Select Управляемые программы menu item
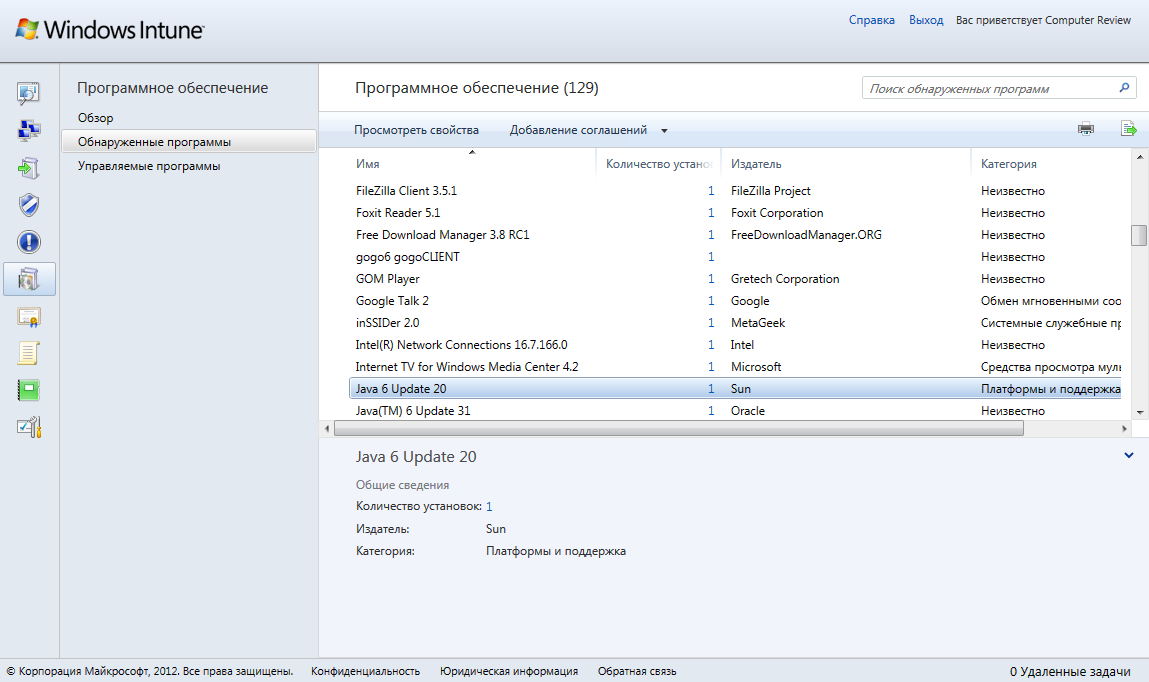This screenshot has height=682, width=1149. (x=149, y=166)
